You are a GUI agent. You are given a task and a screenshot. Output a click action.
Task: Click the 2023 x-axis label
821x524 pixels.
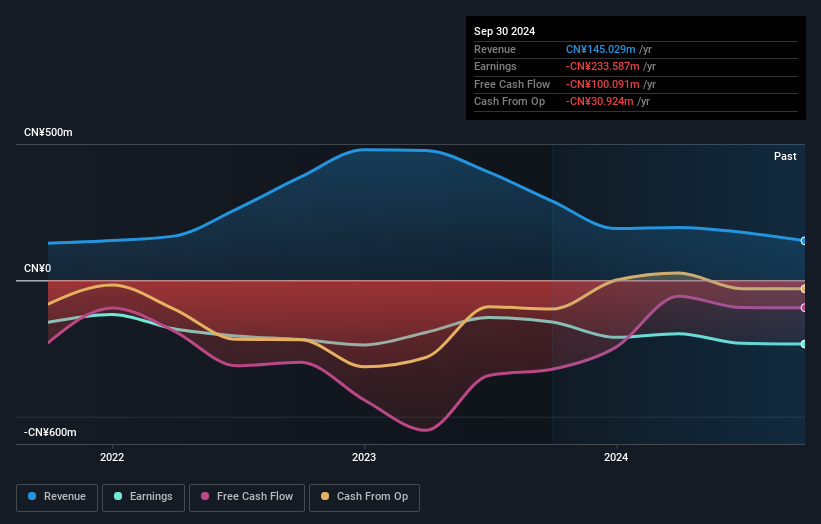click(364, 457)
